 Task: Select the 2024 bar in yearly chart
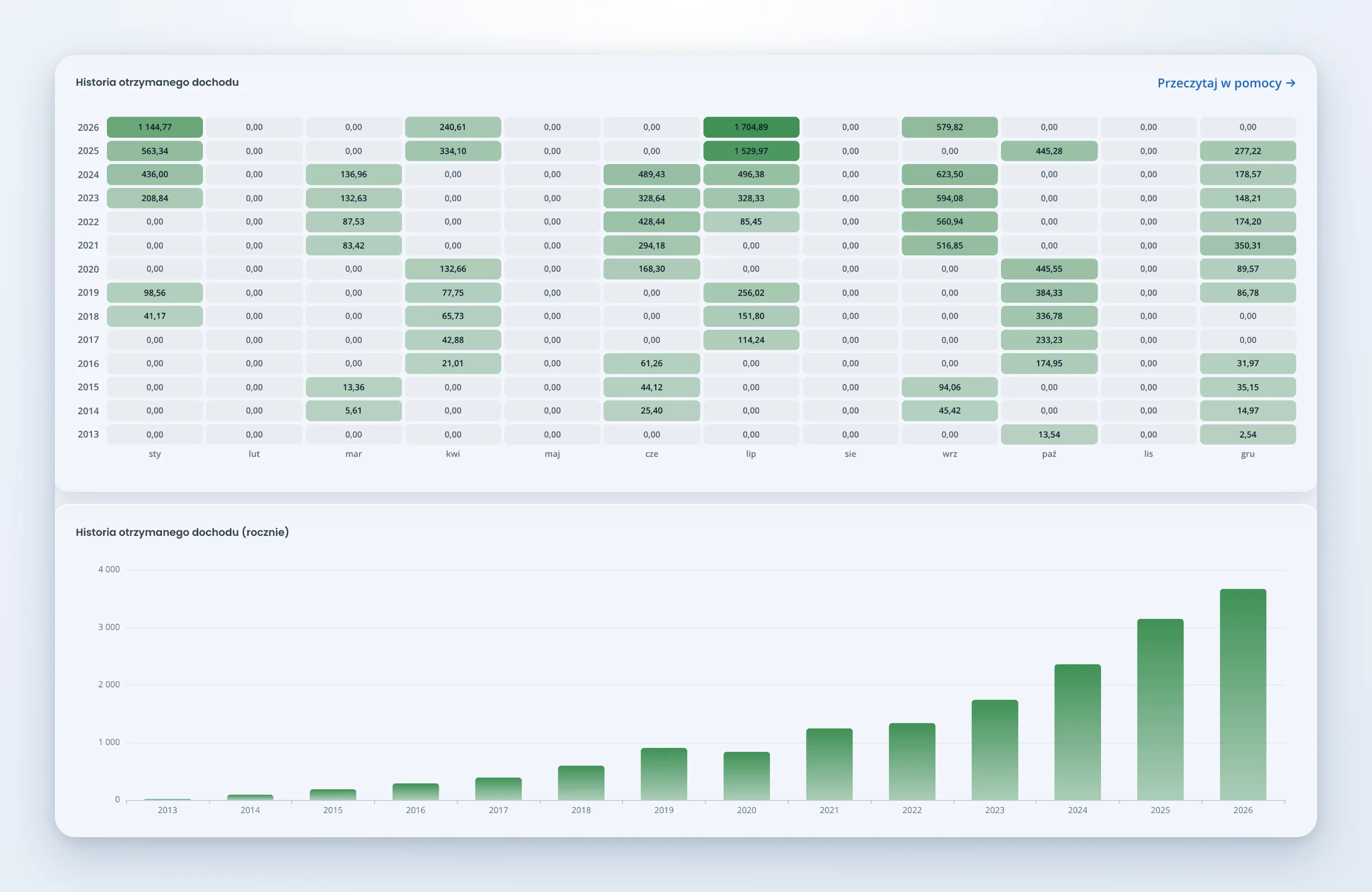pos(1078,732)
